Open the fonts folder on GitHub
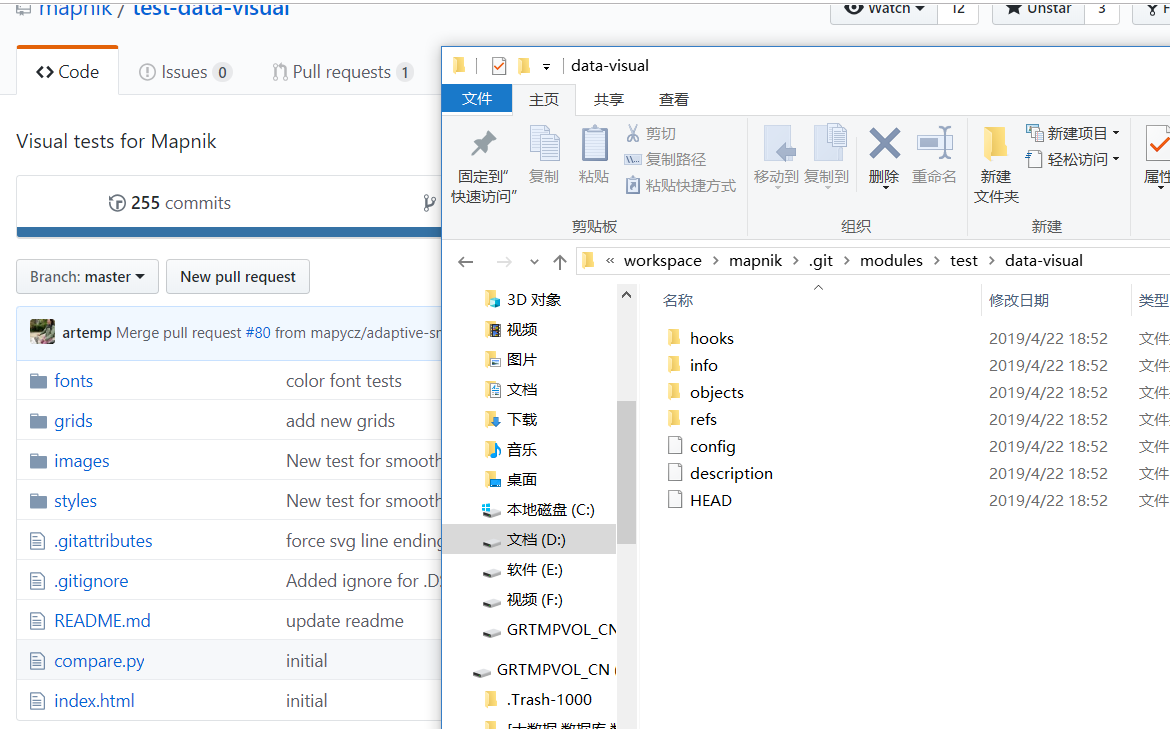The height and width of the screenshot is (729, 1170). (x=74, y=381)
